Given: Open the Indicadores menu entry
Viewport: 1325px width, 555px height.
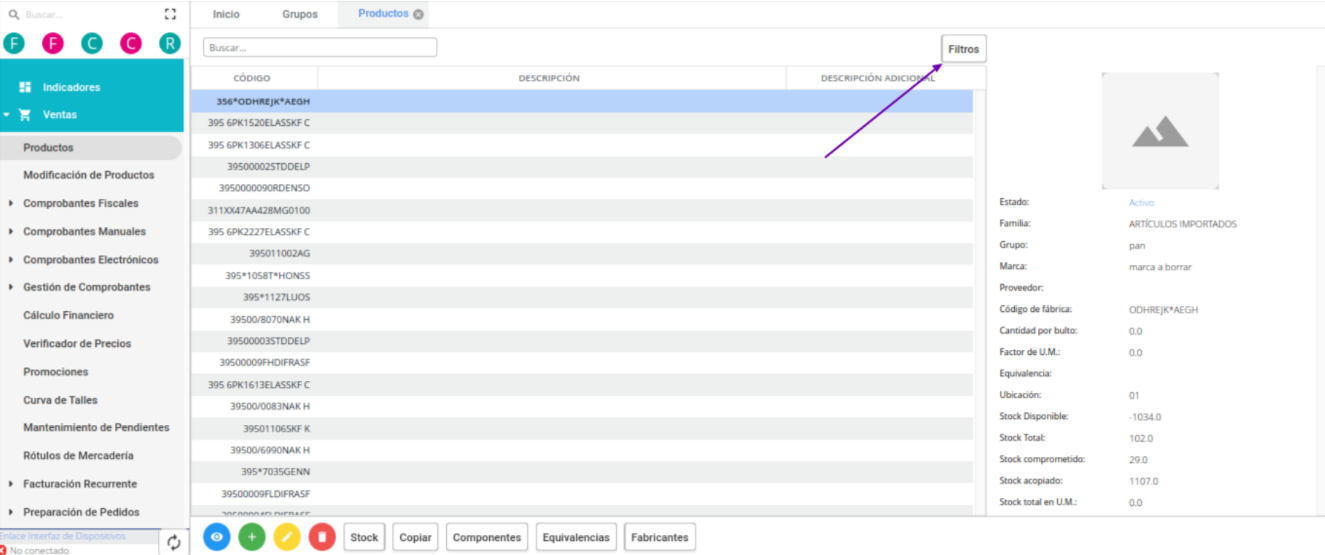Looking at the screenshot, I should click(71, 87).
